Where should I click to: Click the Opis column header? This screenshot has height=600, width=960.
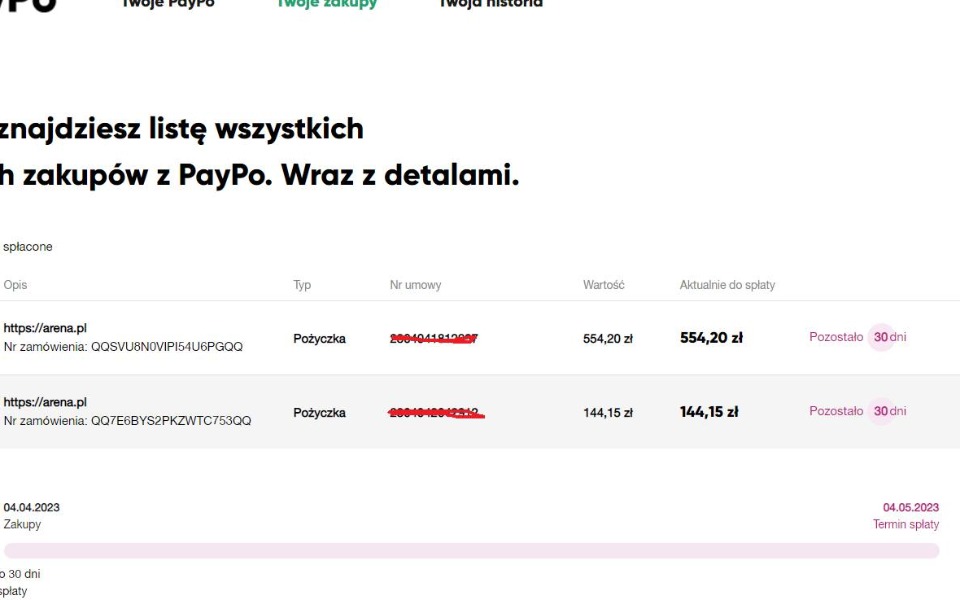click(x=15, y=285)
